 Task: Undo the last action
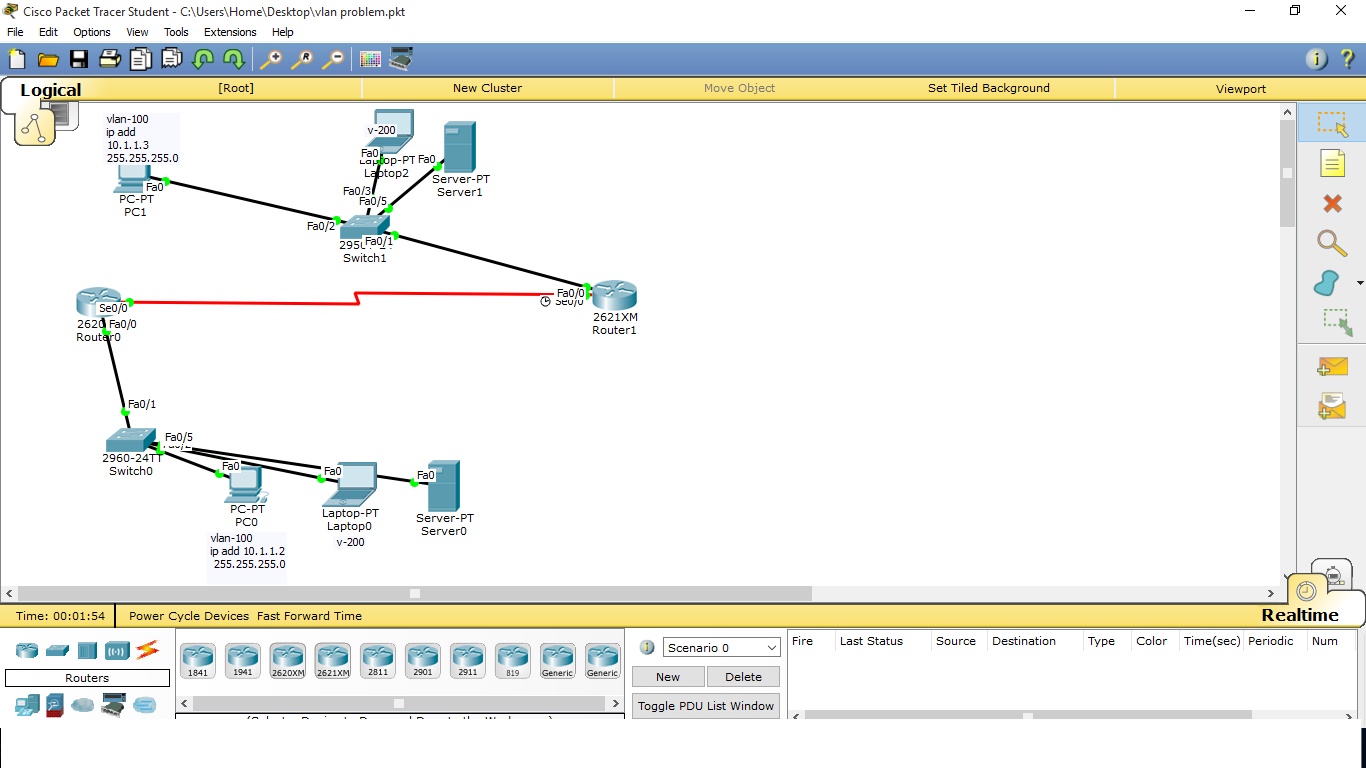pos(203,59)
